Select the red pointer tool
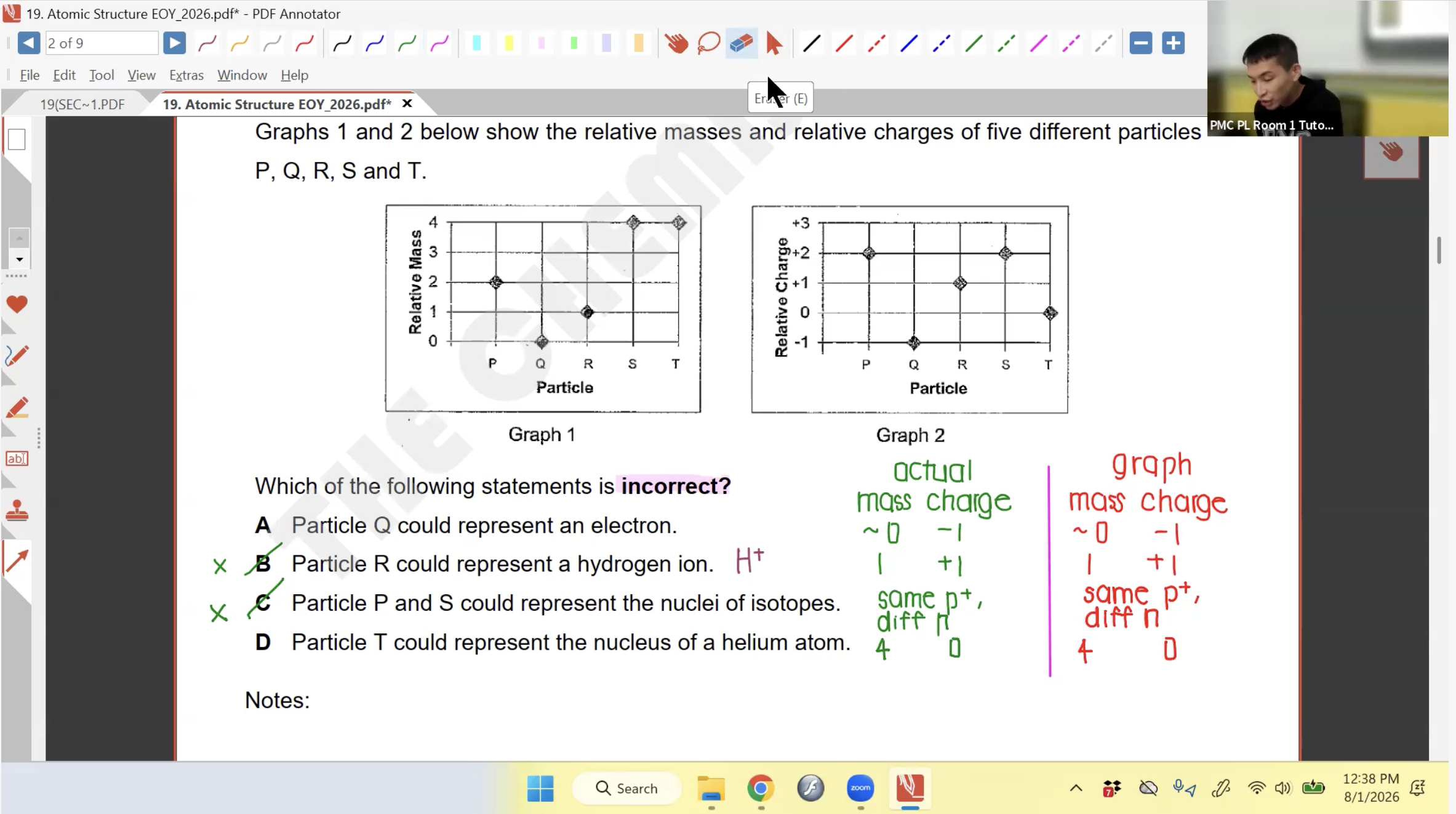The height and width of the screenshot is (814, 1456). 774,43
